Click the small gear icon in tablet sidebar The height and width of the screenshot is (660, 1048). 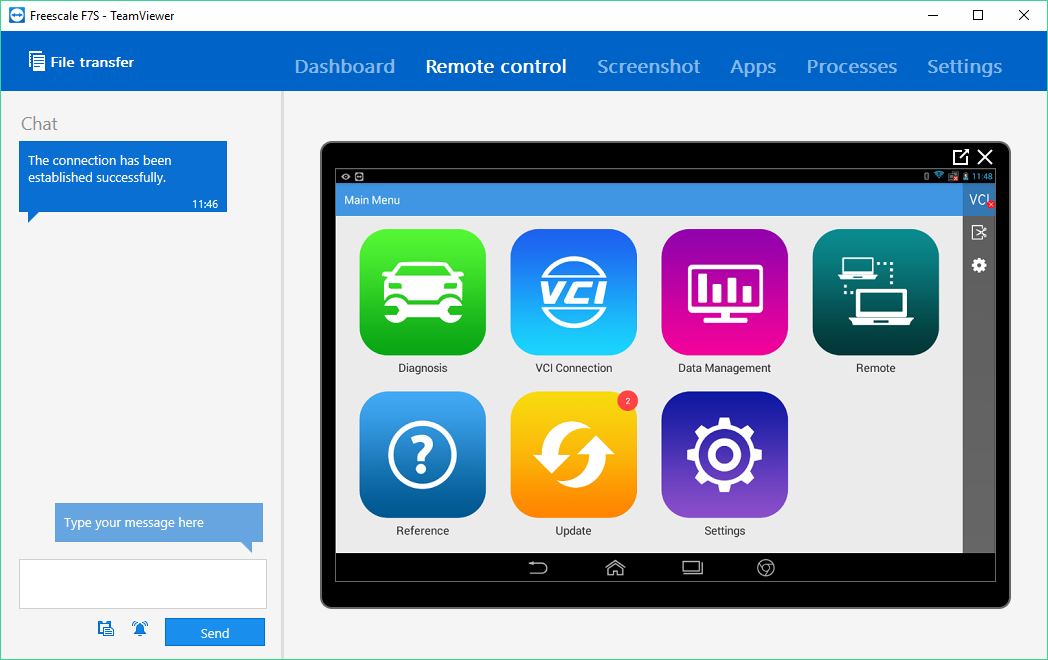[x=979, y=265]
